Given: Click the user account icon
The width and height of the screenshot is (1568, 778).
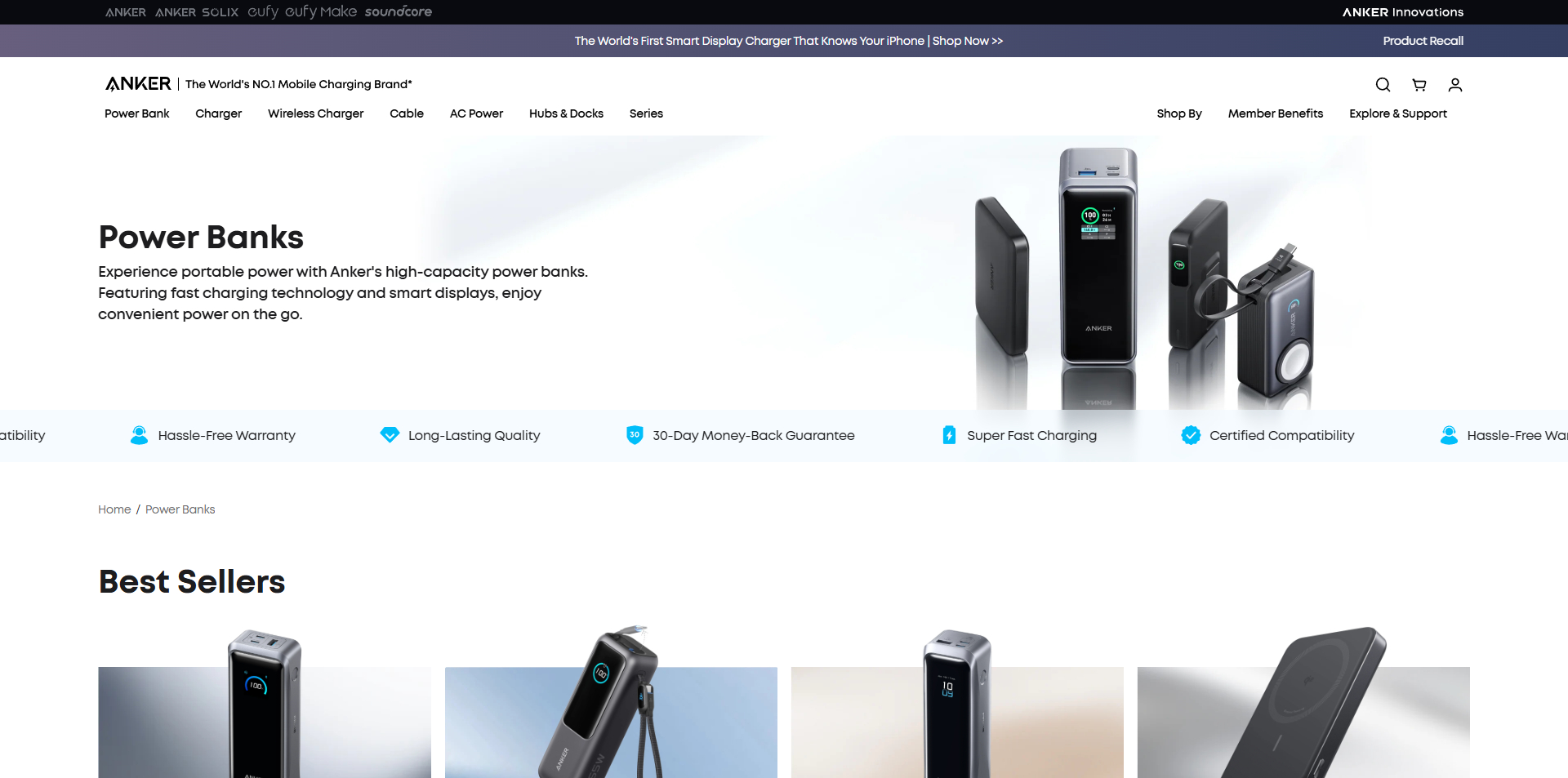Looking at the screenshot, I should pyautogui.click(x=1455, y=85).
